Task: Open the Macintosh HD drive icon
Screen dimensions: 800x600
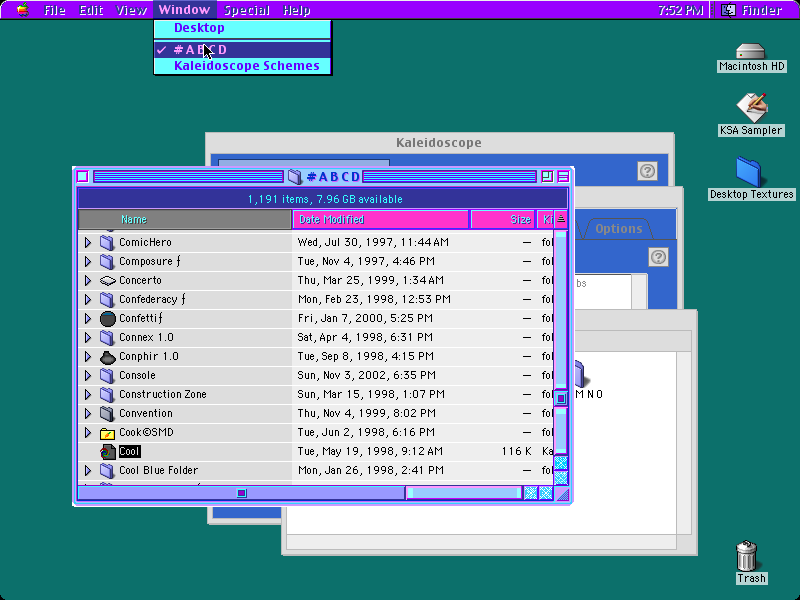Action: coord(751,51)
